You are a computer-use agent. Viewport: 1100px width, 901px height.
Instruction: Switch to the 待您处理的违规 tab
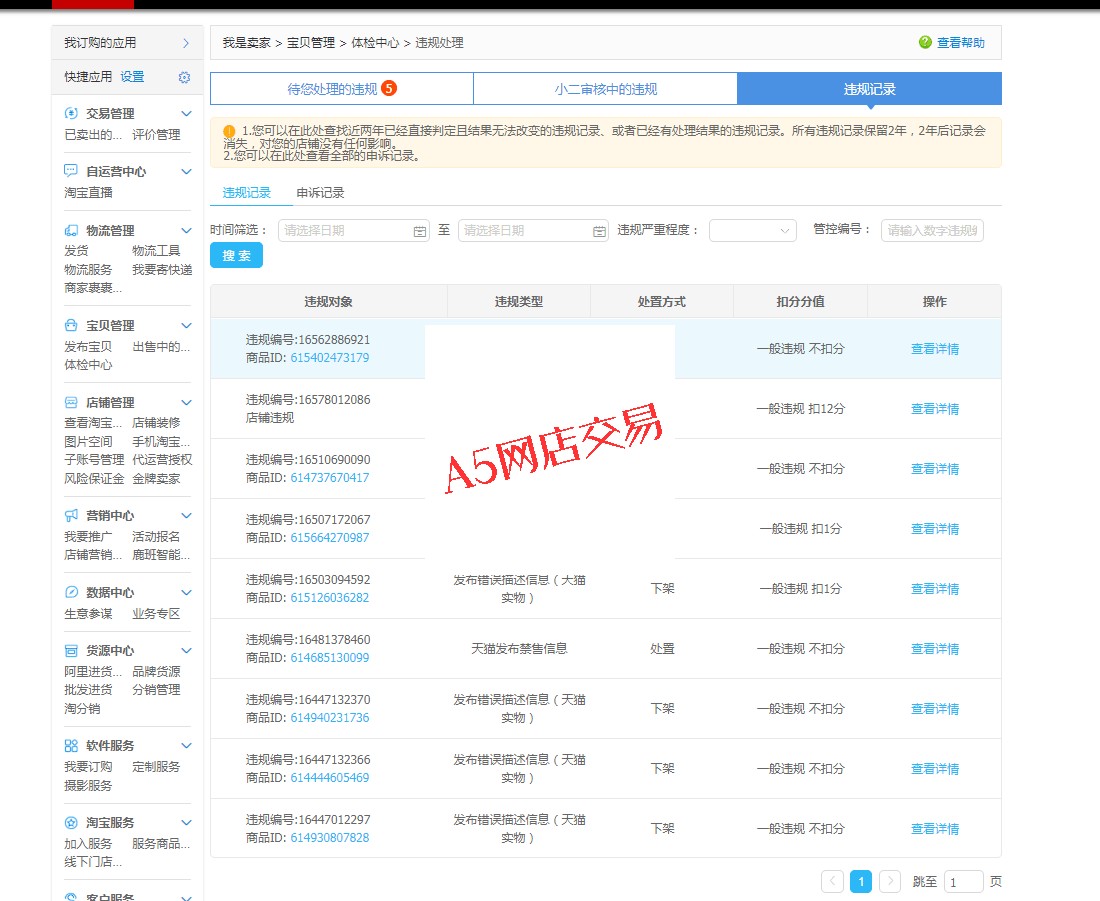[342, 89]
